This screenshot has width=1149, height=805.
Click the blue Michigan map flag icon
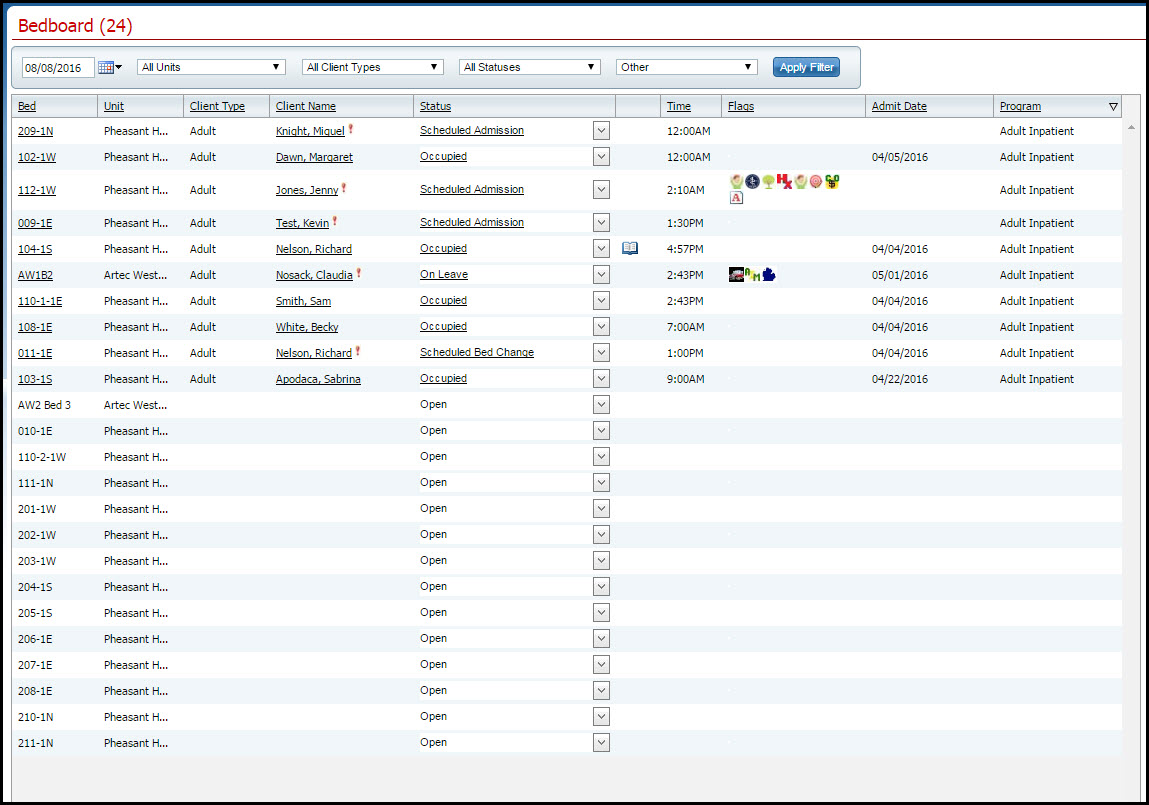[769, 275]
